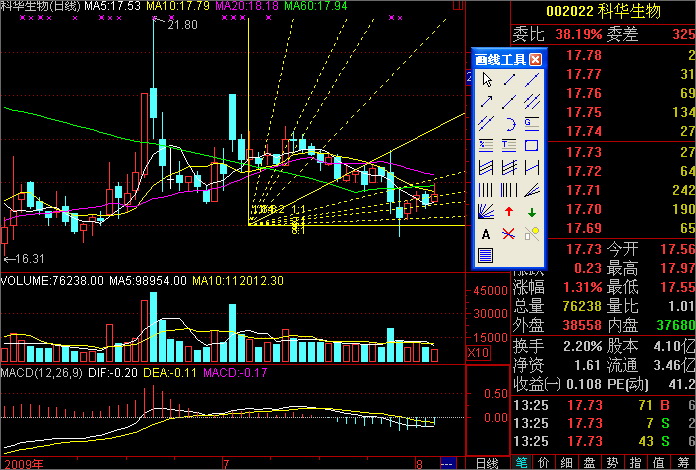Select the vertical cycle lines tool
Viewport: 696px width, 470px height.
click(487, 189)
